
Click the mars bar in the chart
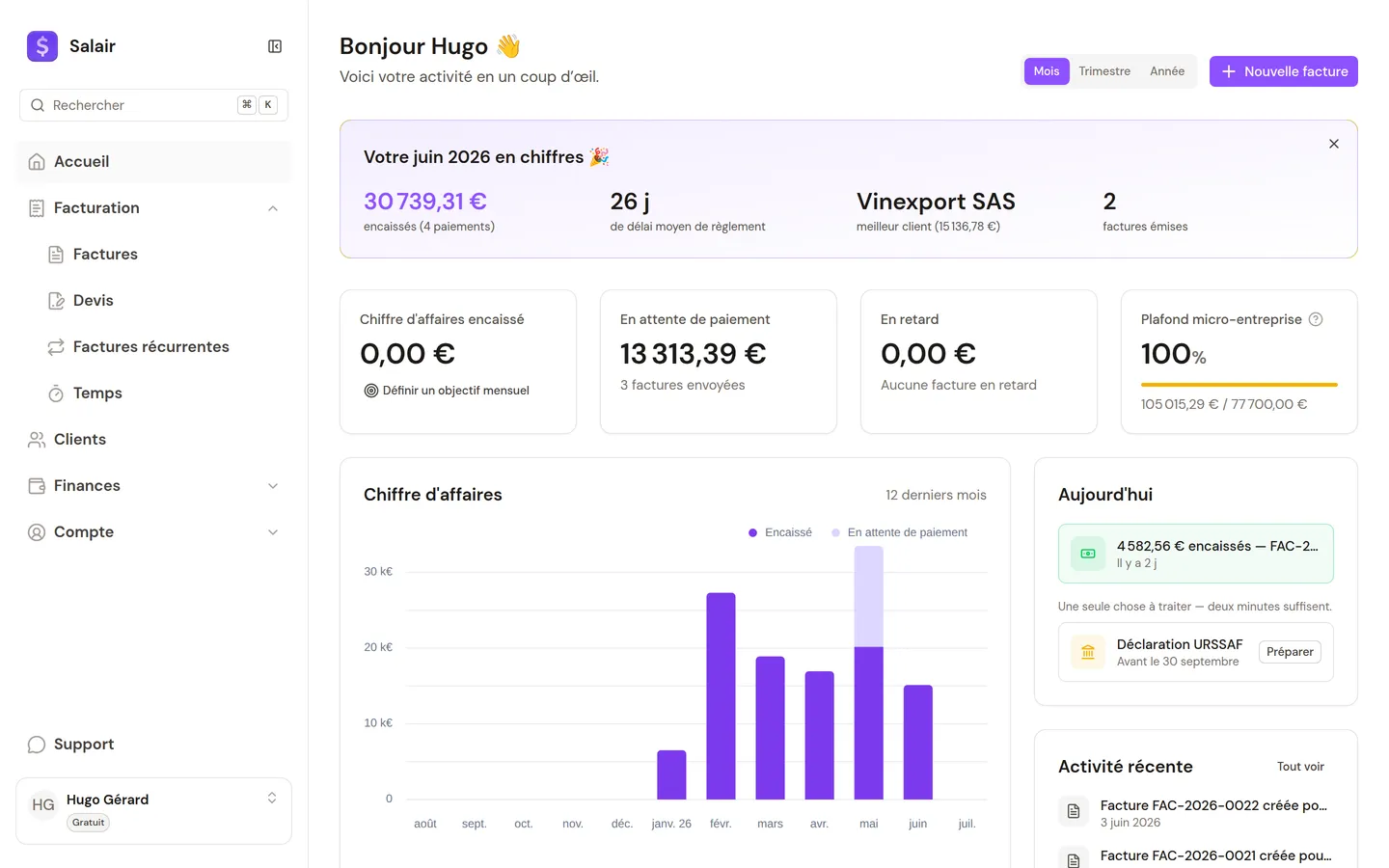(x=770, y=728)
